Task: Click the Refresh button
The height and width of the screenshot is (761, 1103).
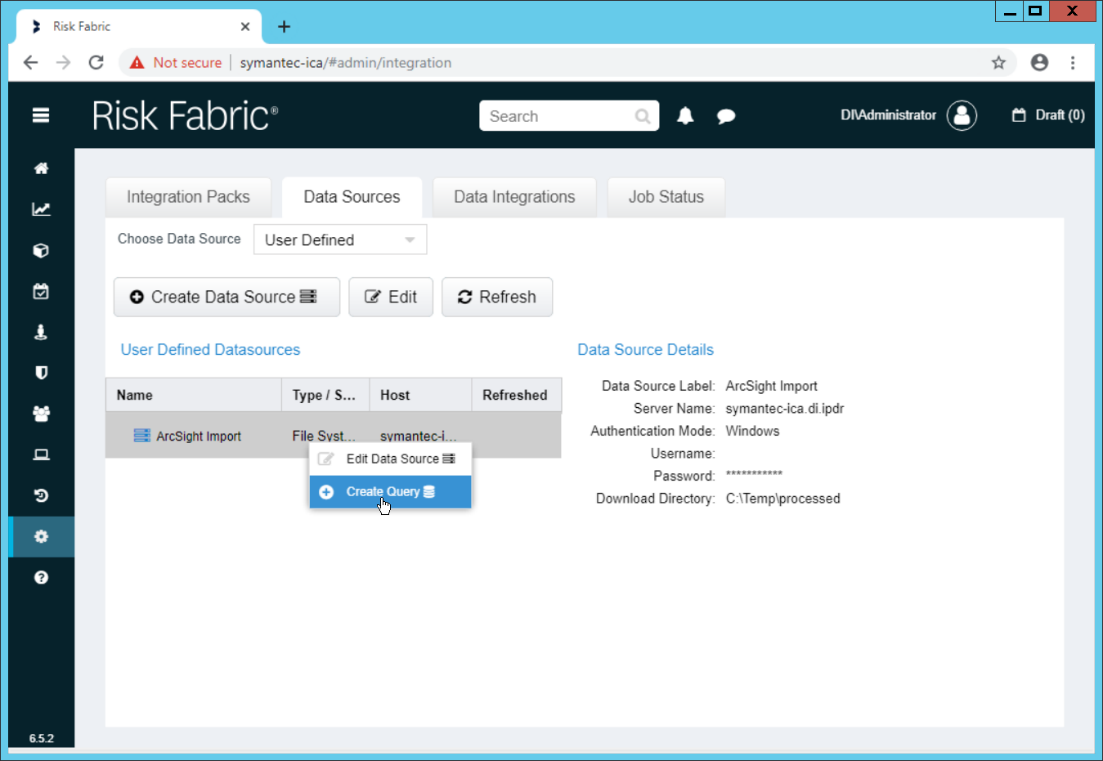Action: pyautogui.click(x=497, y=297)
